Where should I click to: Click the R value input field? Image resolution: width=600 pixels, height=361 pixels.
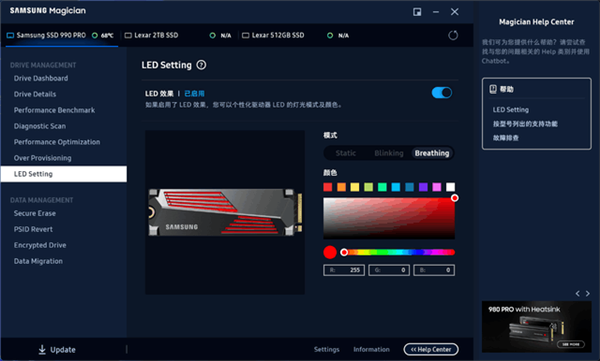coord(344,270)
